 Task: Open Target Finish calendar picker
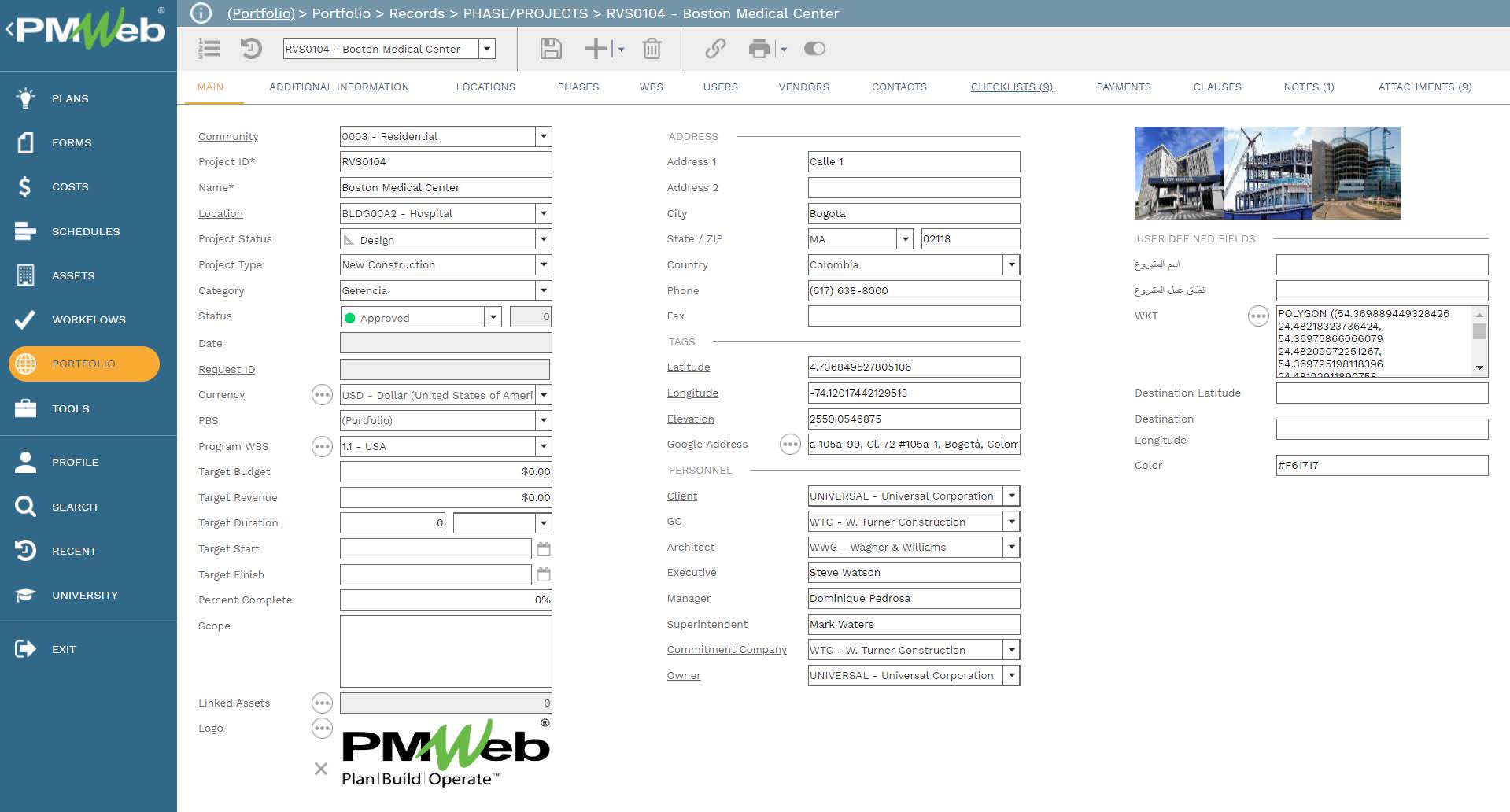tap(544, 574)
